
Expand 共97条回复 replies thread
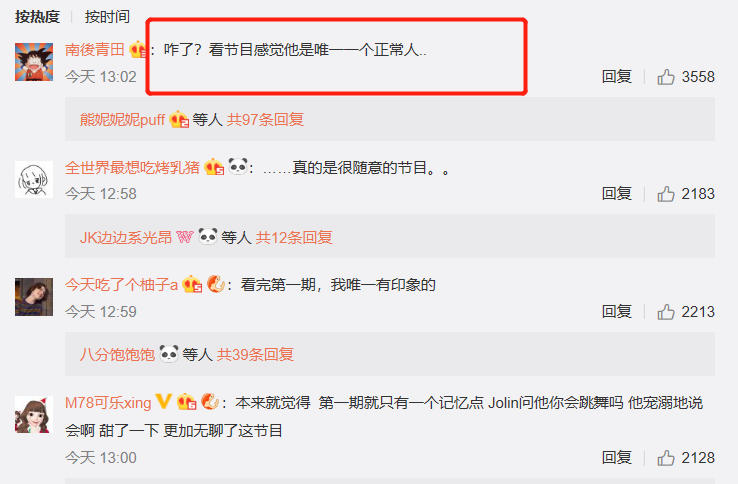[265, 120]
